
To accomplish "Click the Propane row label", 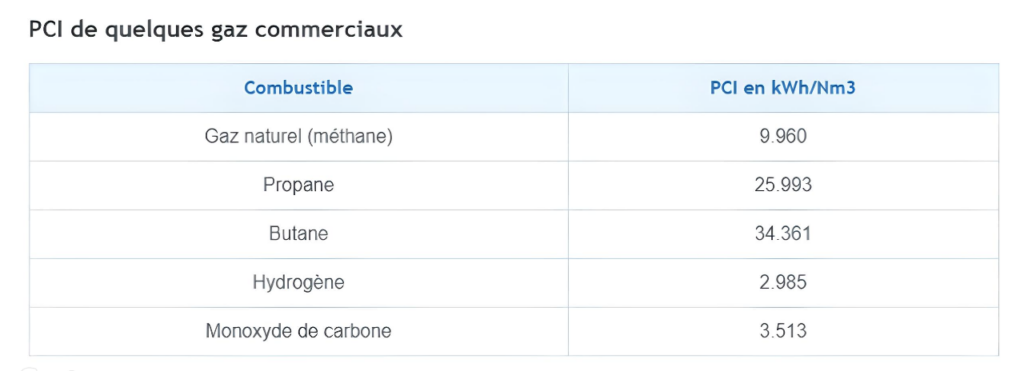I will pos(298,186).
